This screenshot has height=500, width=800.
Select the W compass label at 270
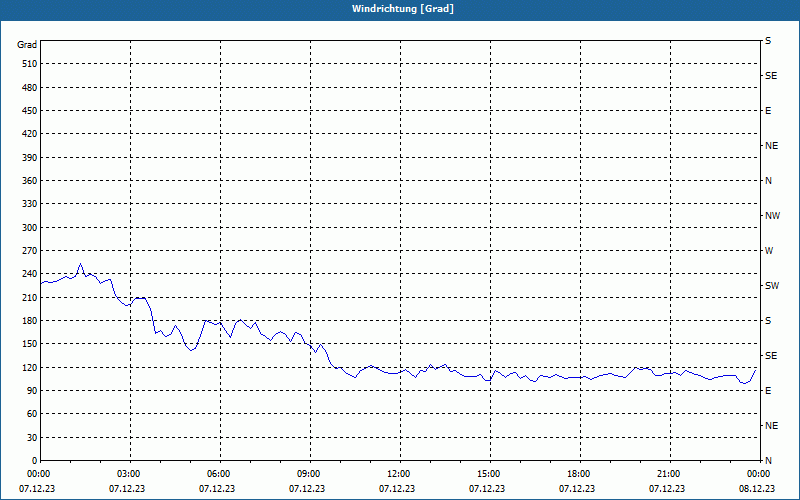coord(769,251)
